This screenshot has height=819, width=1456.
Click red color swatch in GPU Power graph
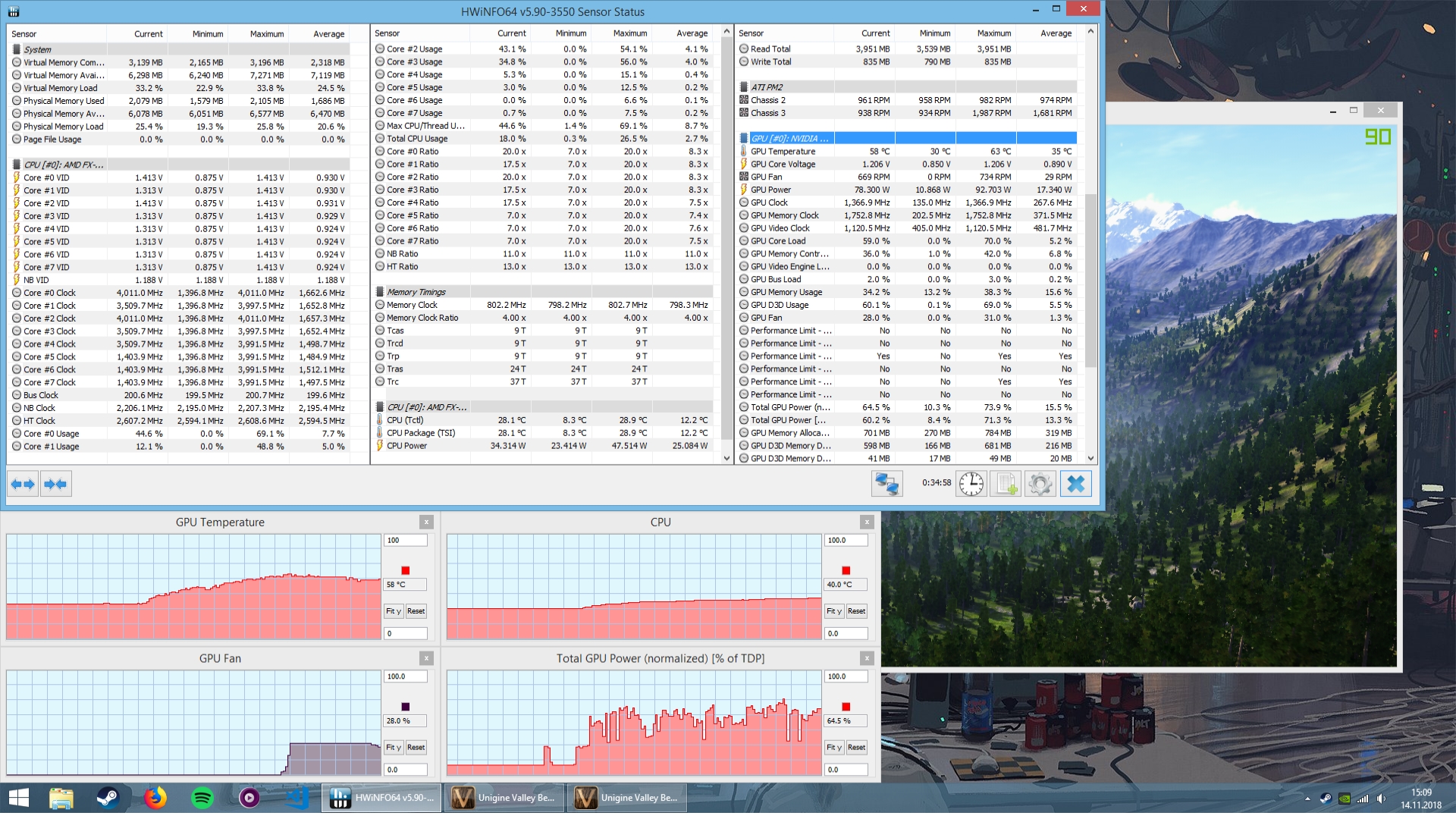click(x=846, y=707)
